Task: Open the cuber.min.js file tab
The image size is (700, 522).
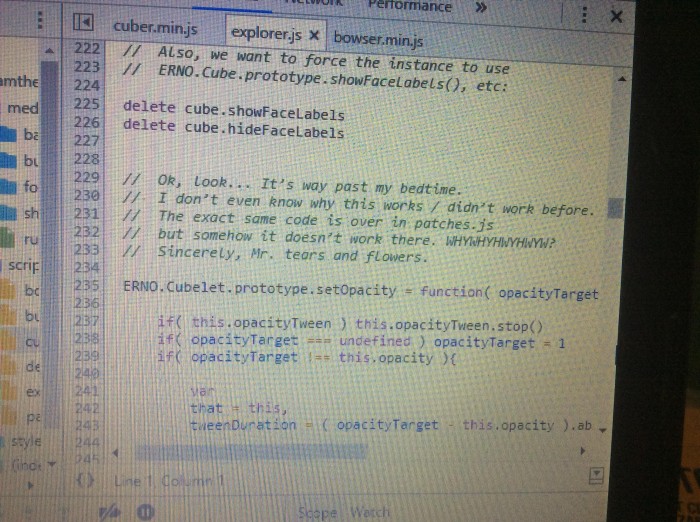Action: 155,28
